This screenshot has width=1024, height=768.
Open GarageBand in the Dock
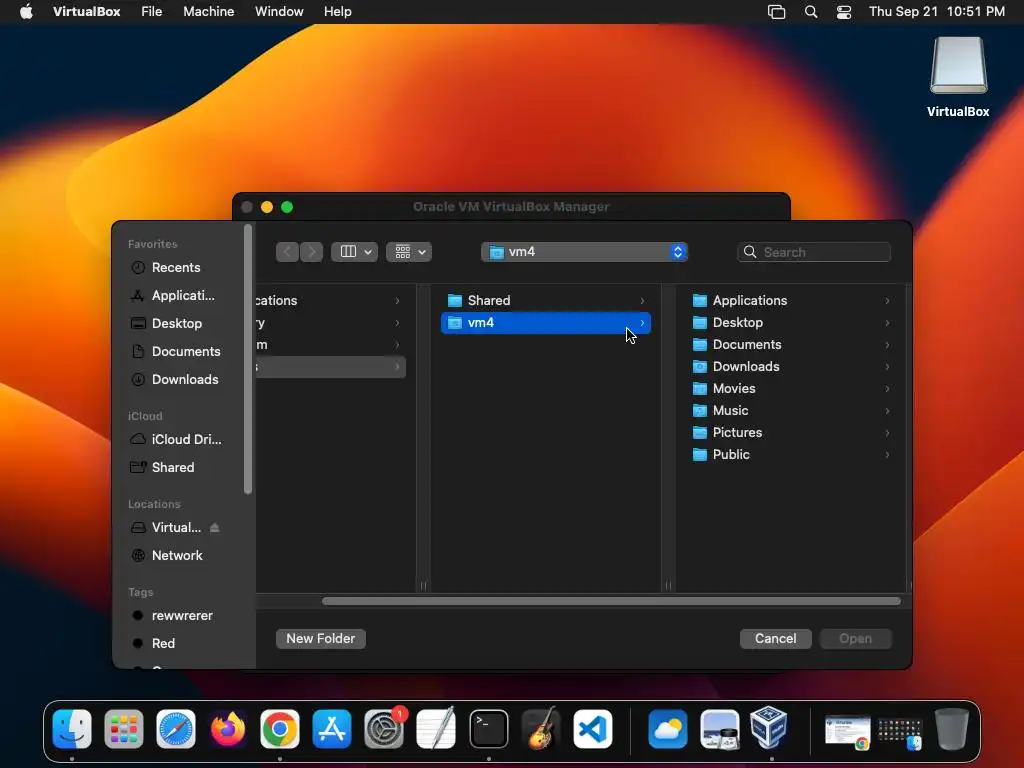coord(541,729)
